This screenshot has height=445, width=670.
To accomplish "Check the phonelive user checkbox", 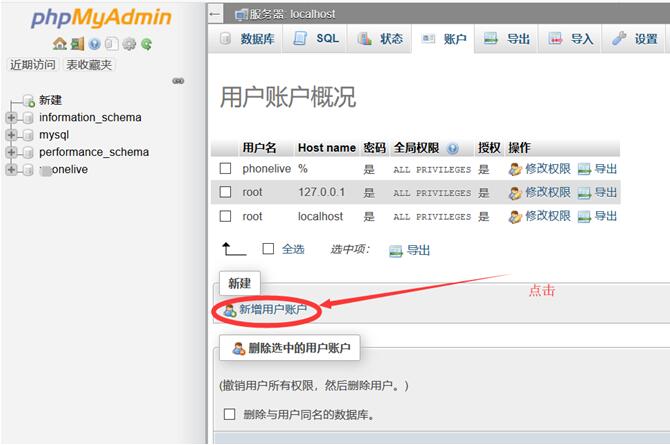I will pyautogui.click(x=225, y=168).
